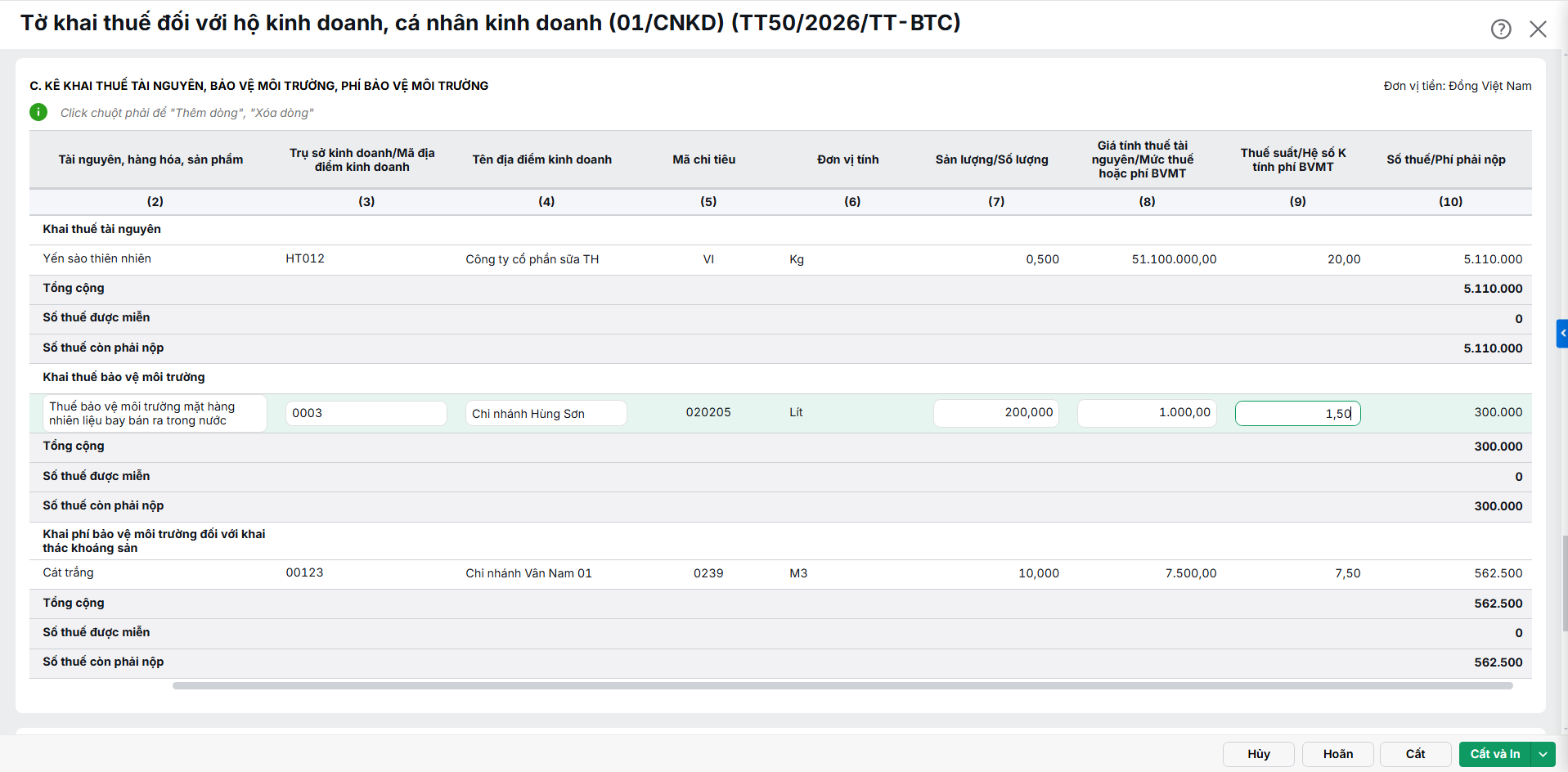Click Khai phí bảo vệ môi trường section header

154,541
